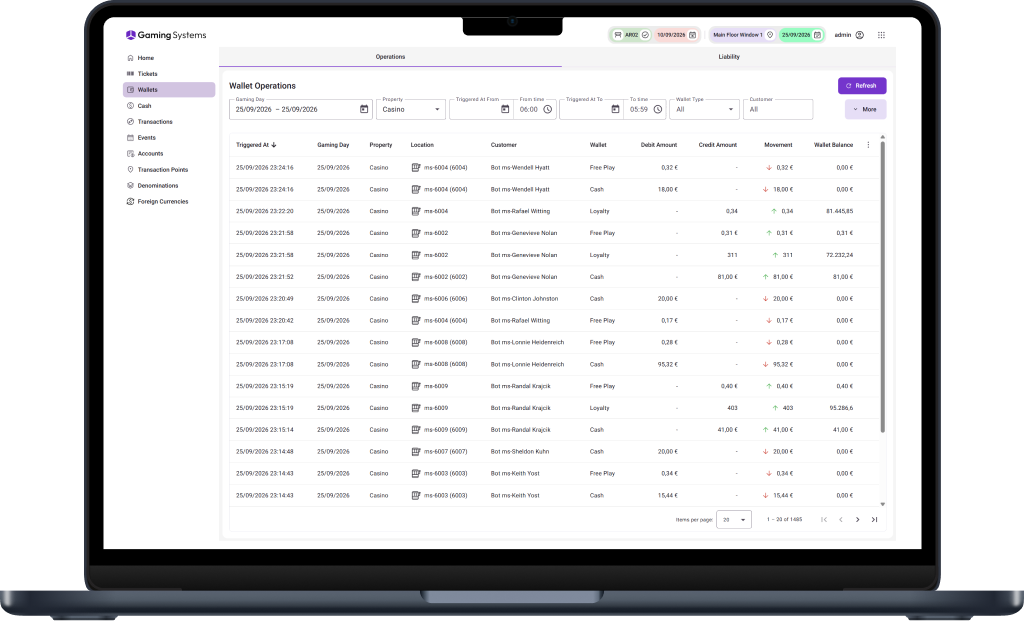Open the Triggered At From calendar icon
The image size is (1024, 621).
point(505,109)
